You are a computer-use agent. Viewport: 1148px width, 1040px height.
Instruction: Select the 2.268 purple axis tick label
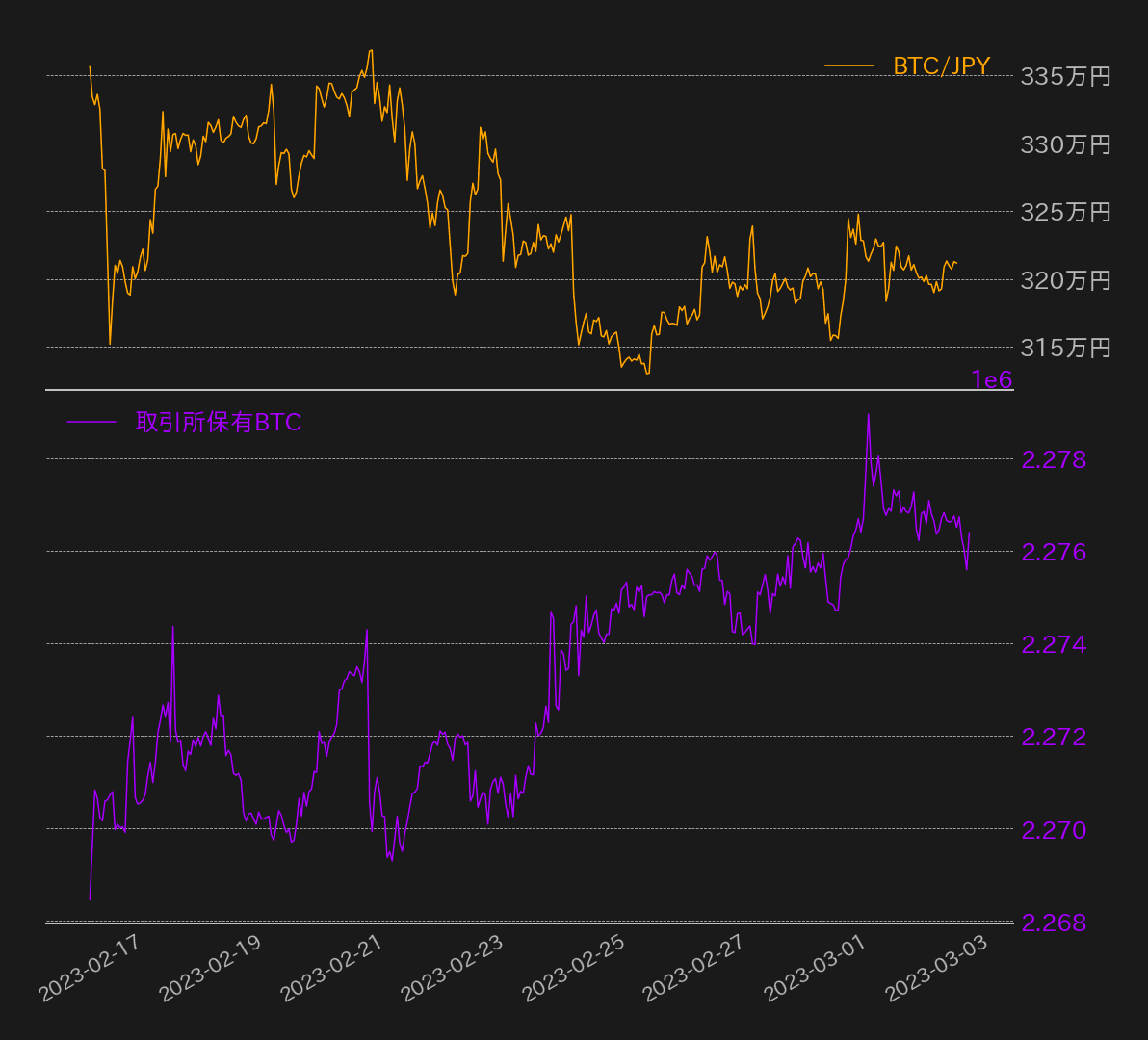[1054, 923]
